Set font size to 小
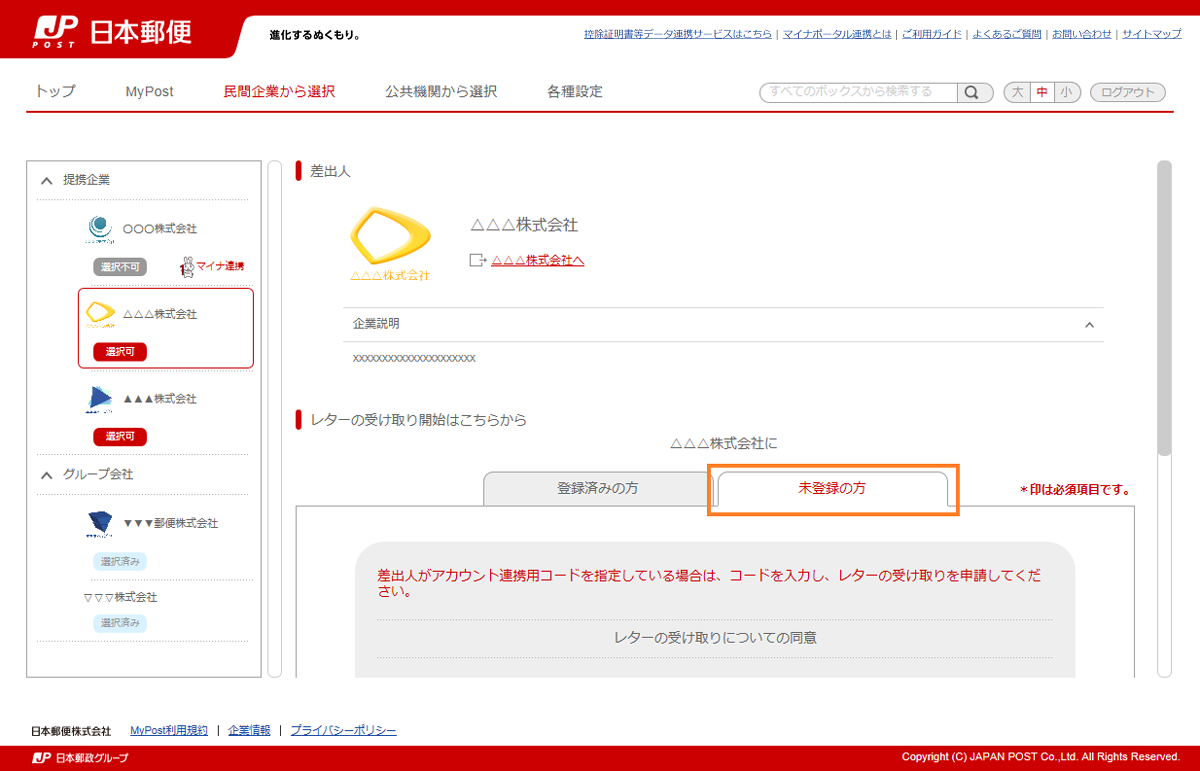The height and width of the screenshot is (771, 1200). coord(1067,92)
